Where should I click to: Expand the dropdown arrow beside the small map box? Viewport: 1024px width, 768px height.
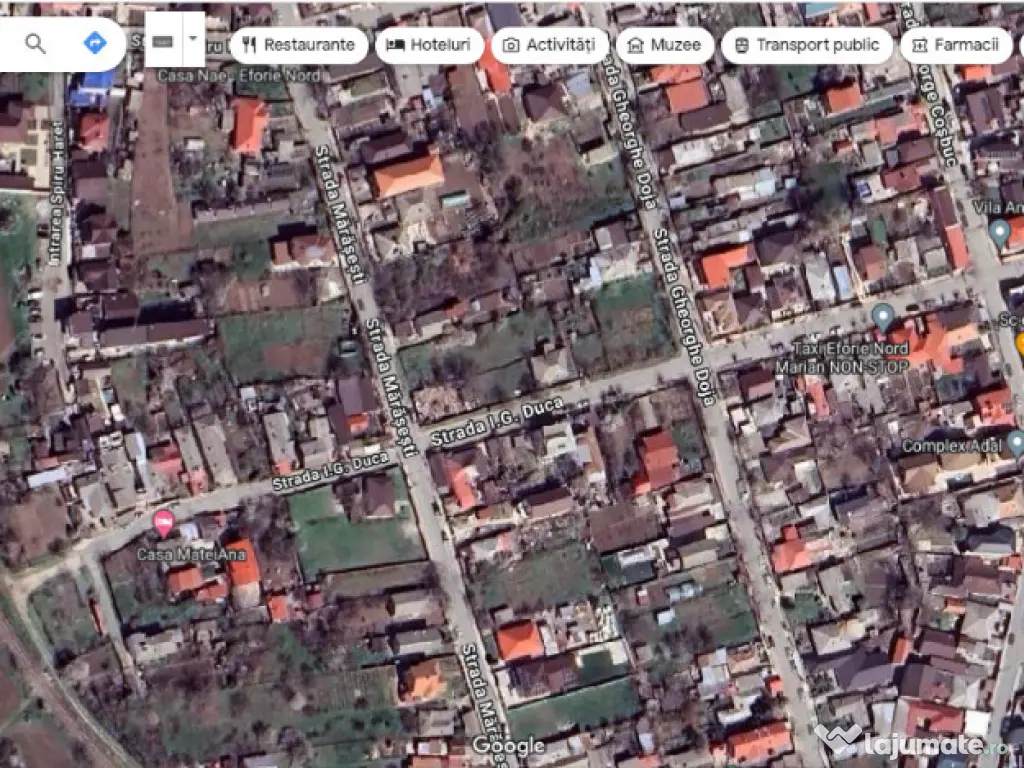click(x=191, y=40)
